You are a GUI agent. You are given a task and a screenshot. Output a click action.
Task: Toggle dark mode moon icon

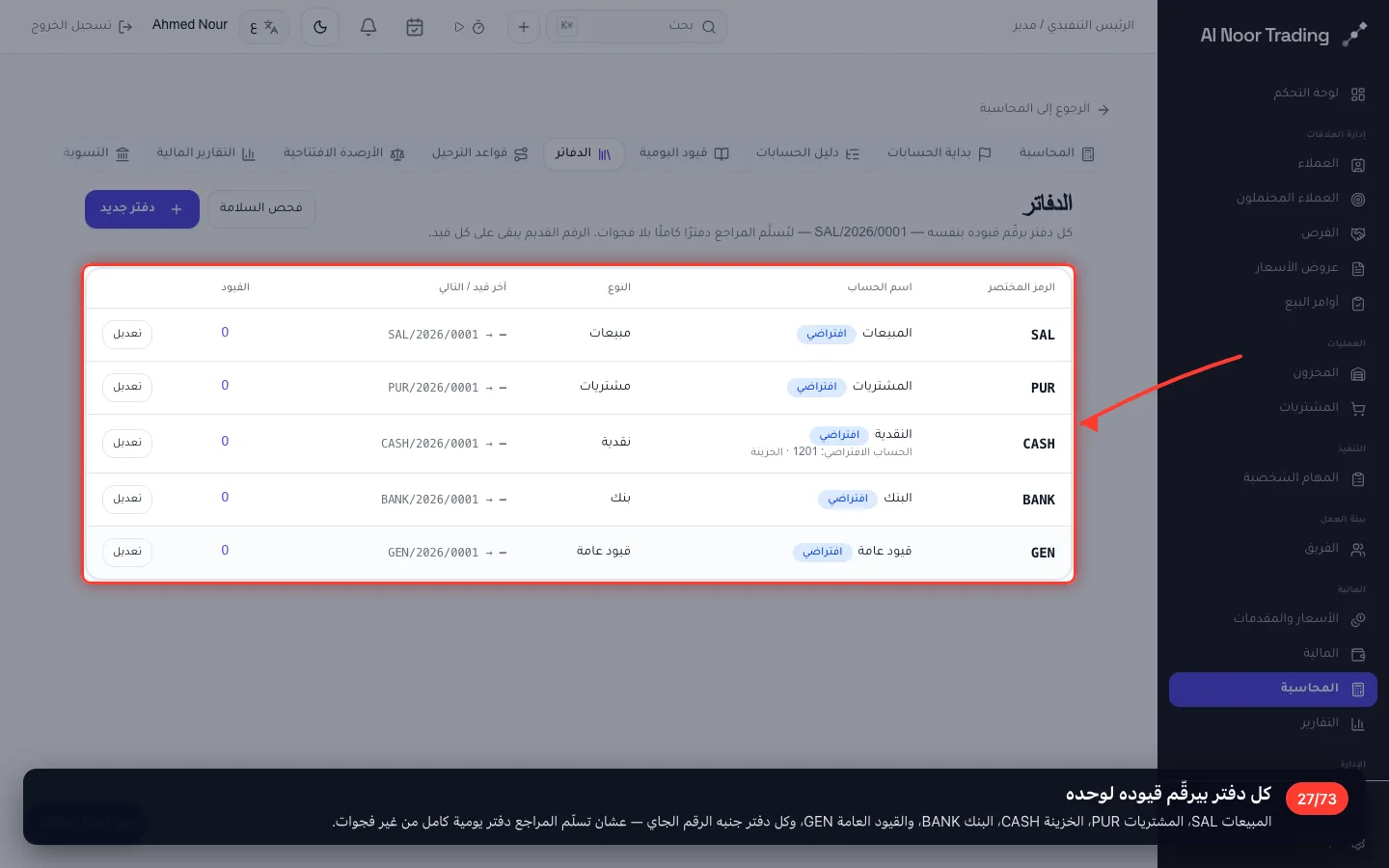point(320,27)
